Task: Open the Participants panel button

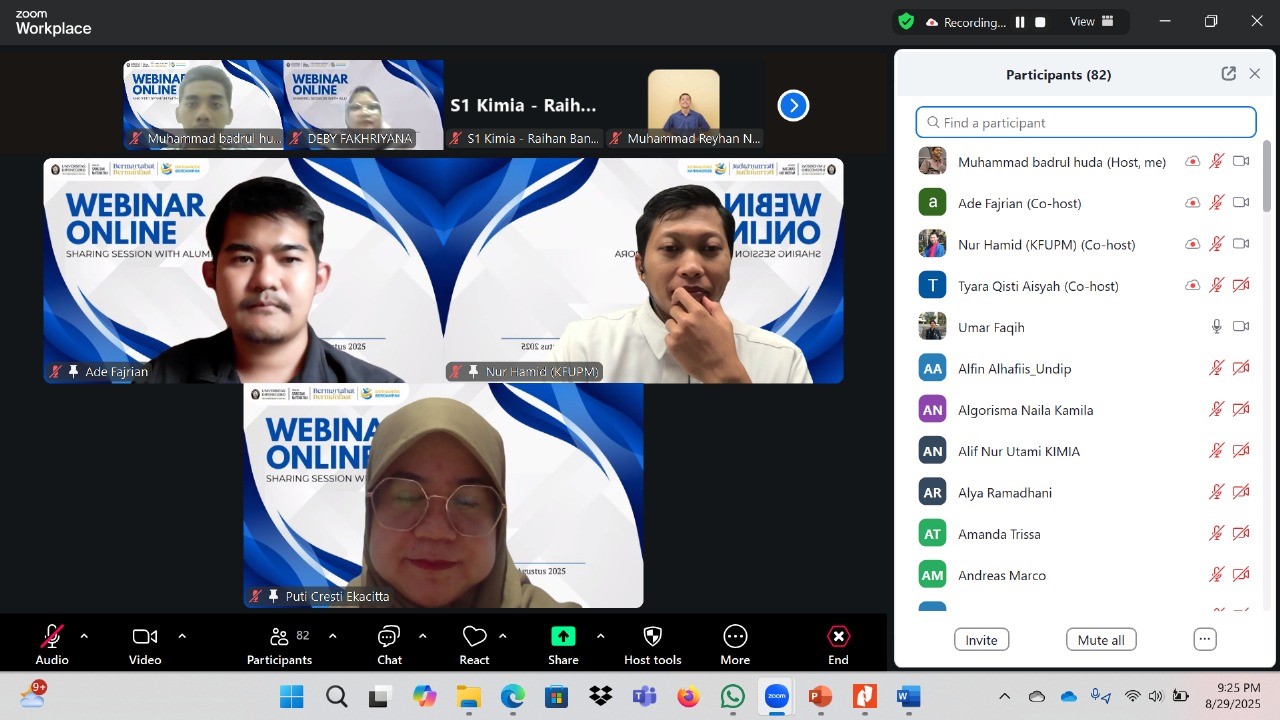Action: (x=280, y=644)
